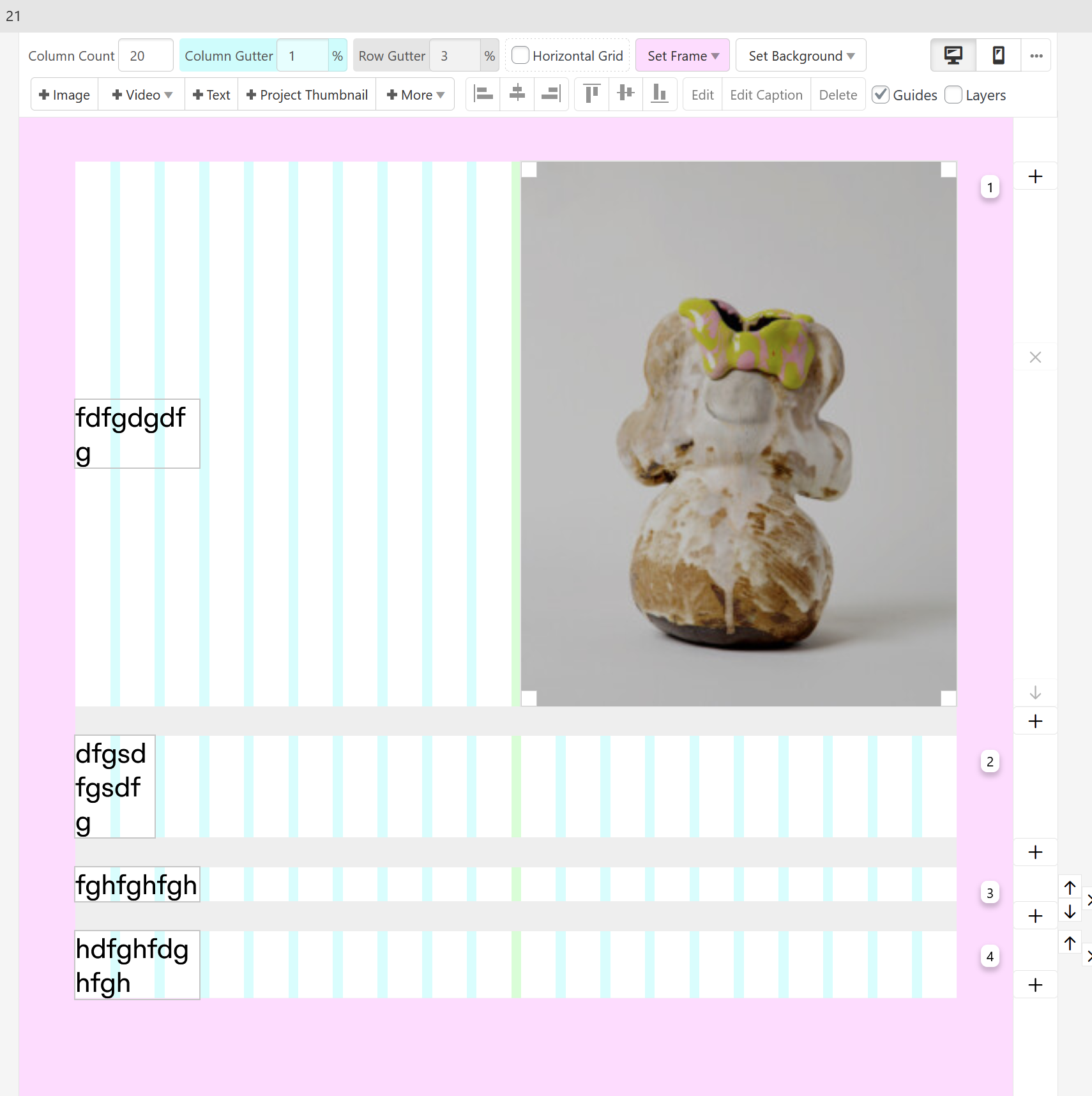Click the Column Count input field
1092x1096 pixels.
click(x=146, y=56)
